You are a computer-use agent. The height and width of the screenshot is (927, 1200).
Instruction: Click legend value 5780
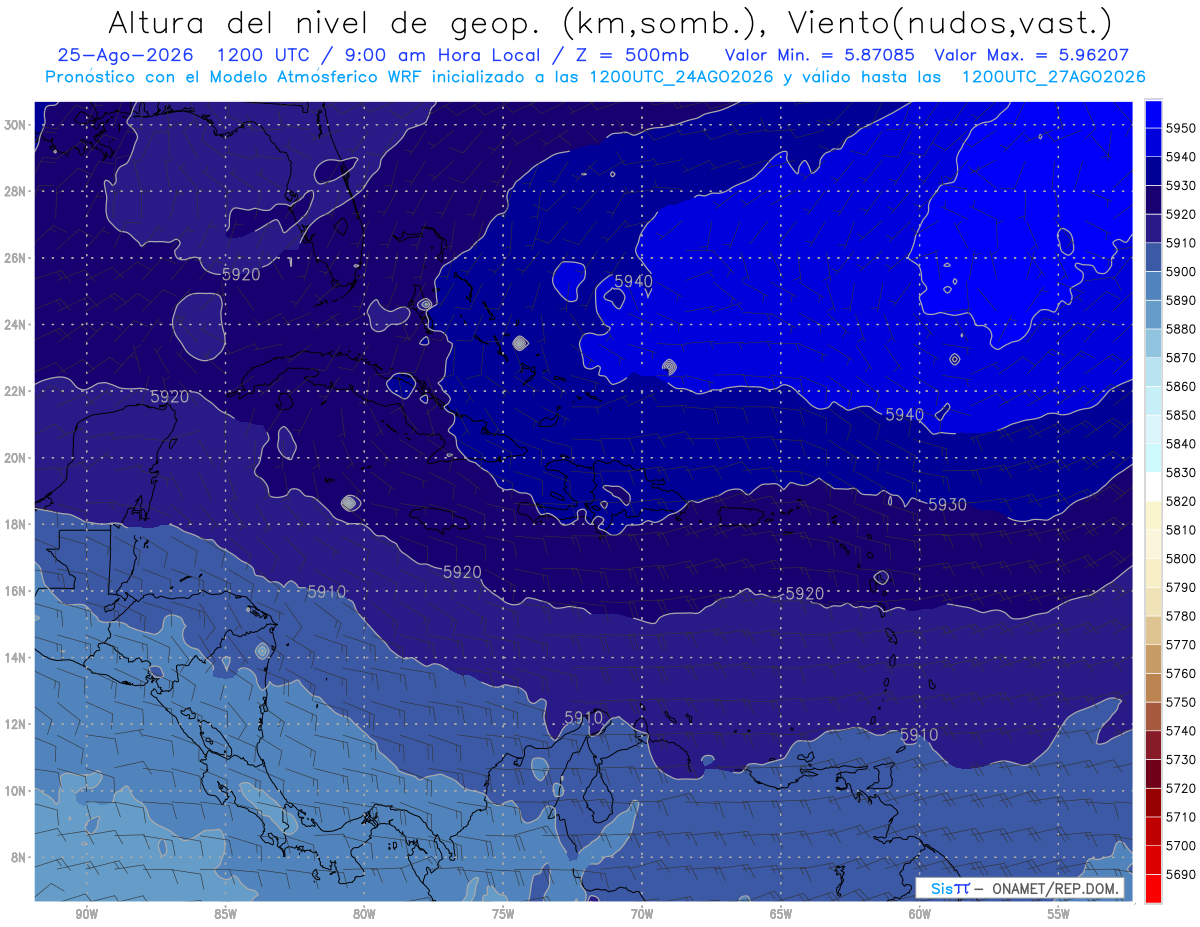click(x=1181, y=616)
